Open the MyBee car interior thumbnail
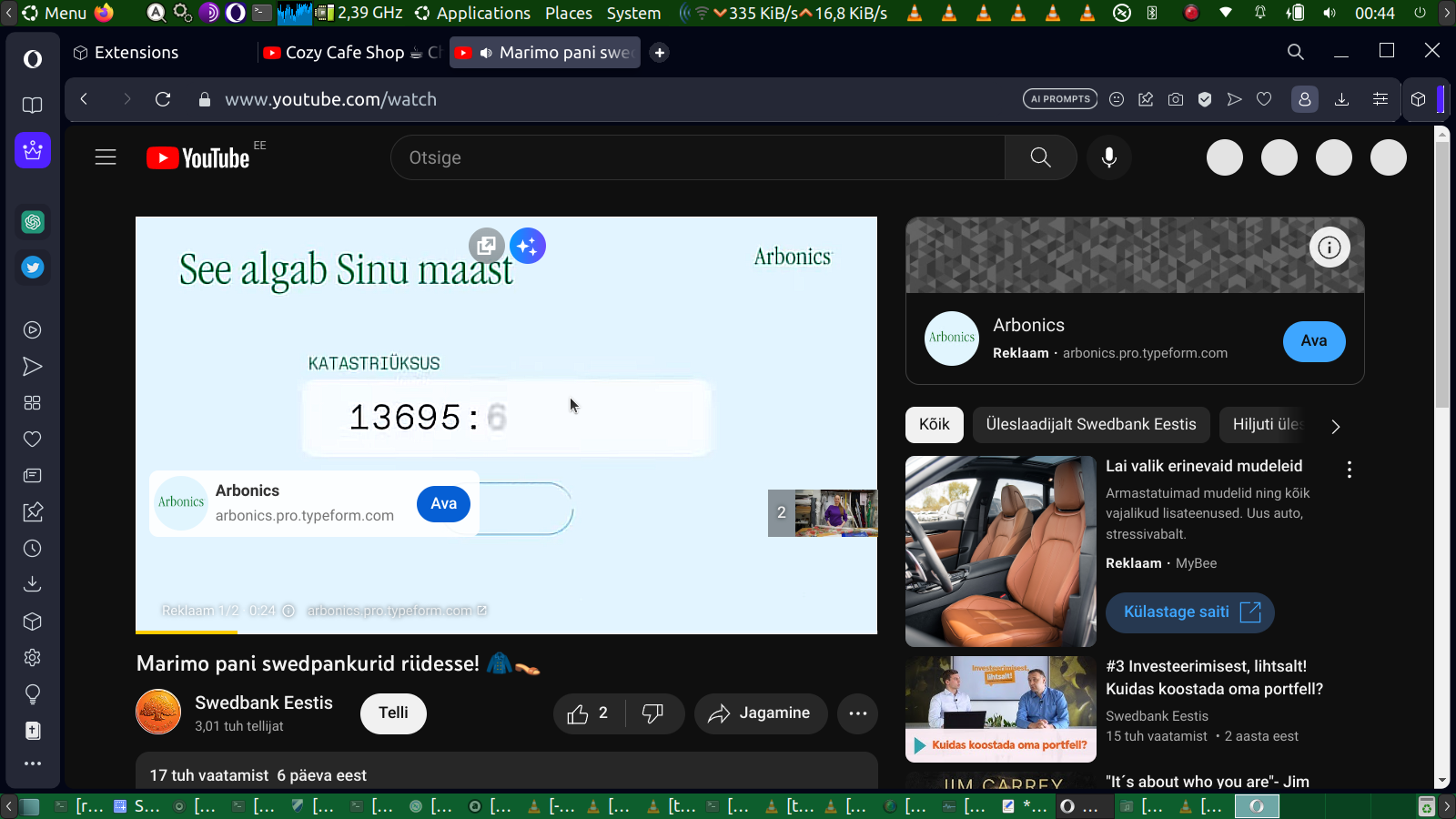This screenshot has height=819, width=1456. 1001,551
